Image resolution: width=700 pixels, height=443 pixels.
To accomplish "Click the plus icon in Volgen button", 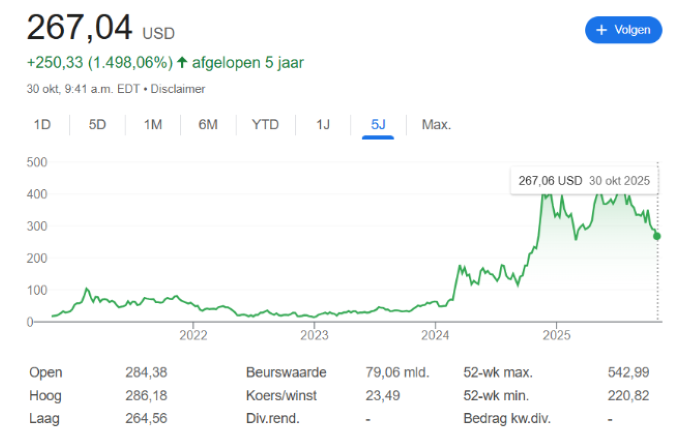I will pos(601,30).
